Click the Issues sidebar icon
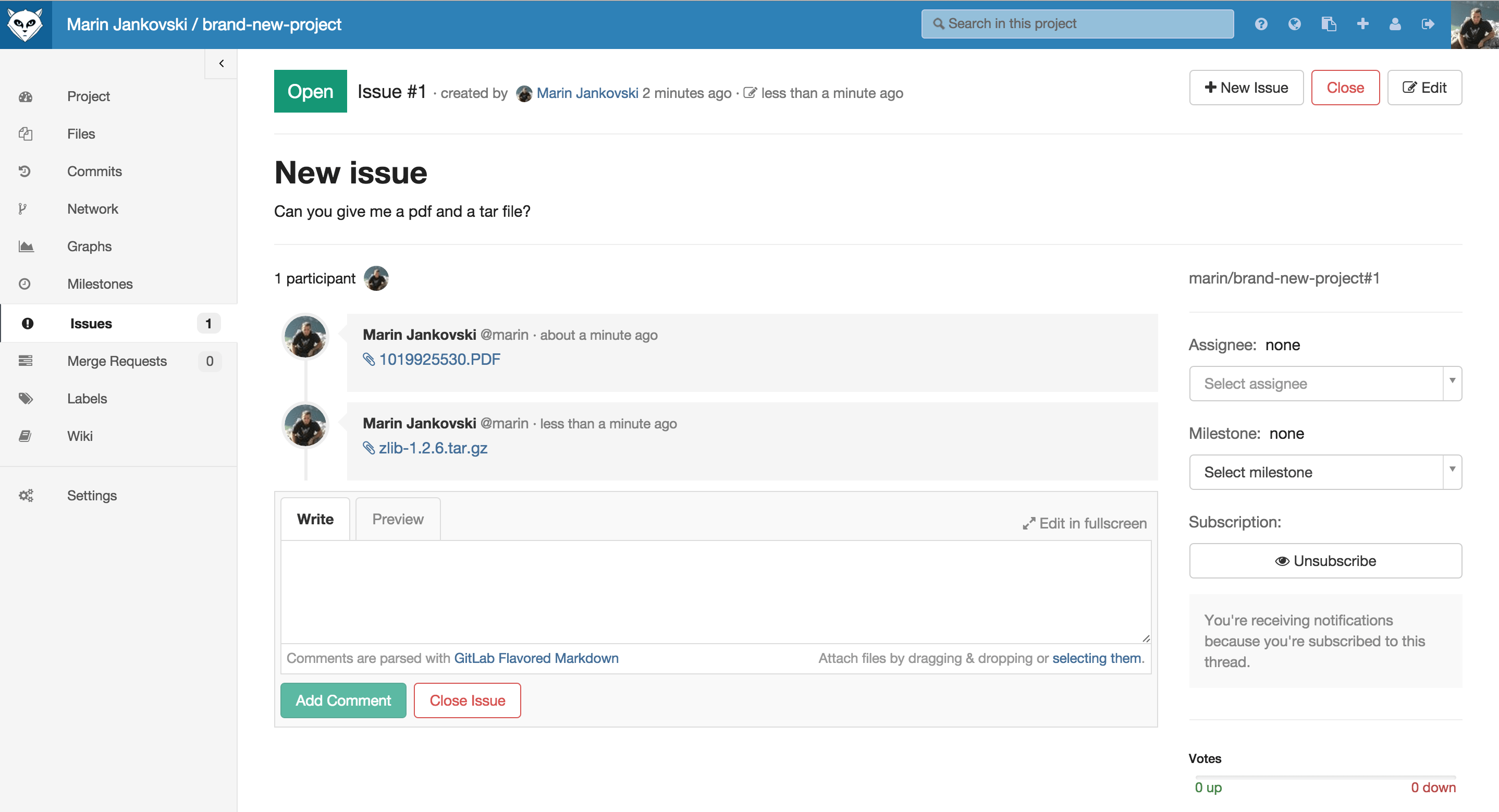This screenshot has width=1499, height=812. [x=27, y=322]
